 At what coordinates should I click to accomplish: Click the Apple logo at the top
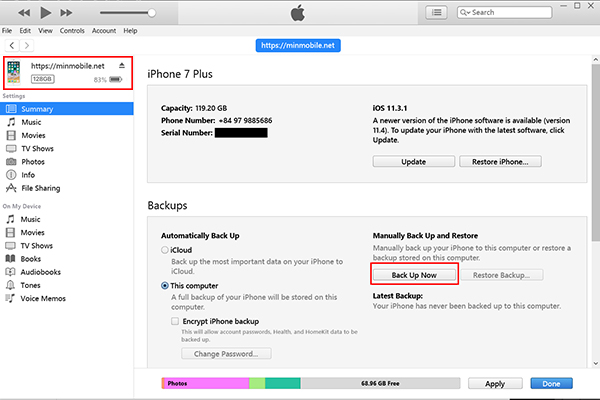pyautogui.click(x=298, y=13)
